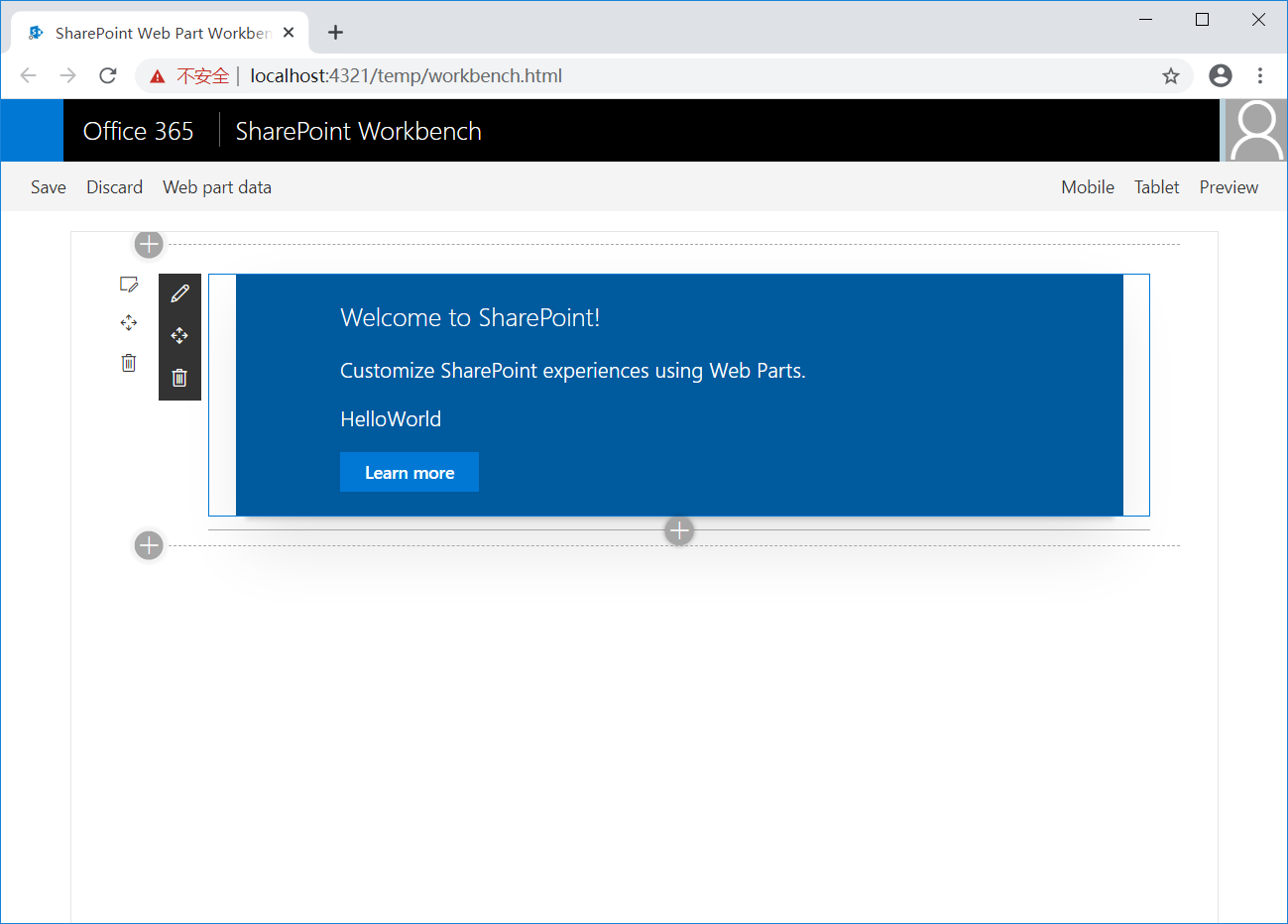Click the move web part icon in dark toolbar
1288x924 pixels.
click(179, 336)
